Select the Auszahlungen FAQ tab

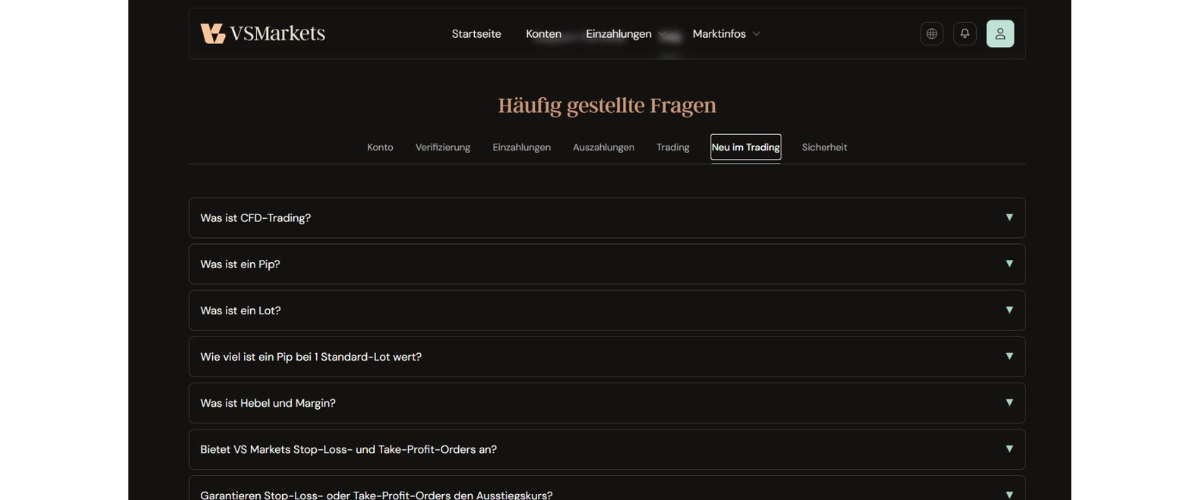[603, 147]
